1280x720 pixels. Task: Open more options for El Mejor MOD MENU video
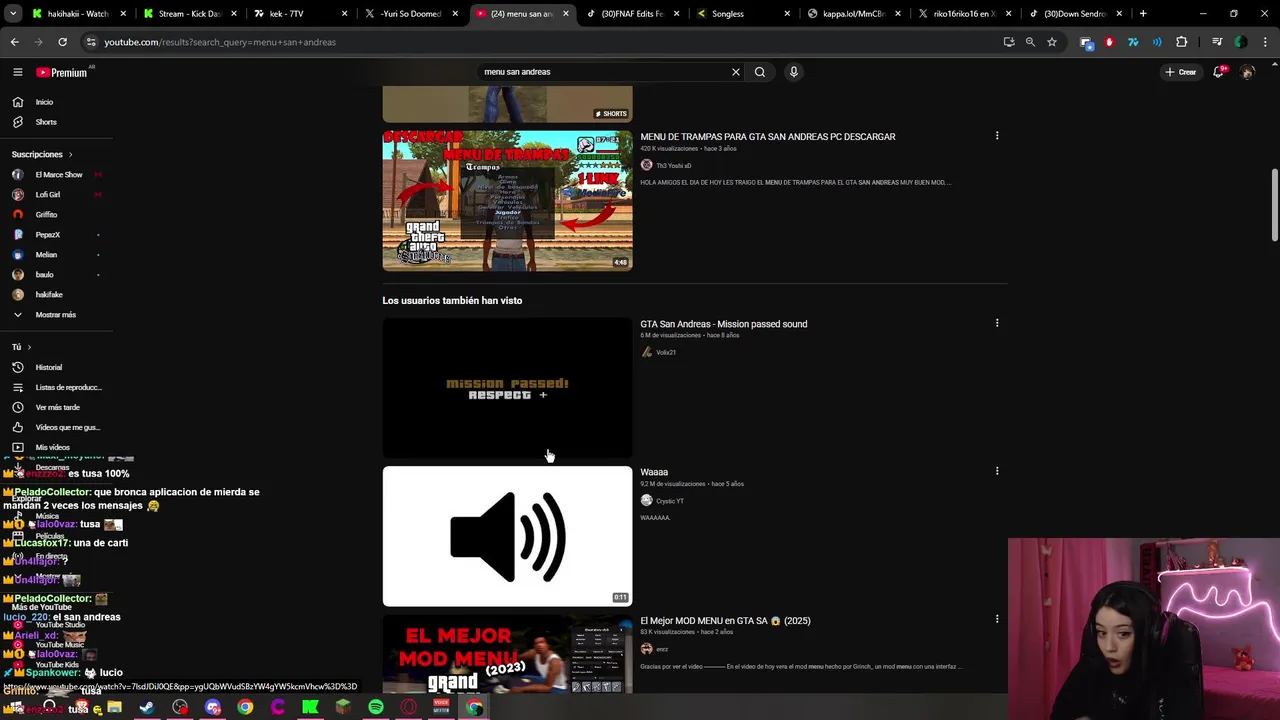[997, 619]
